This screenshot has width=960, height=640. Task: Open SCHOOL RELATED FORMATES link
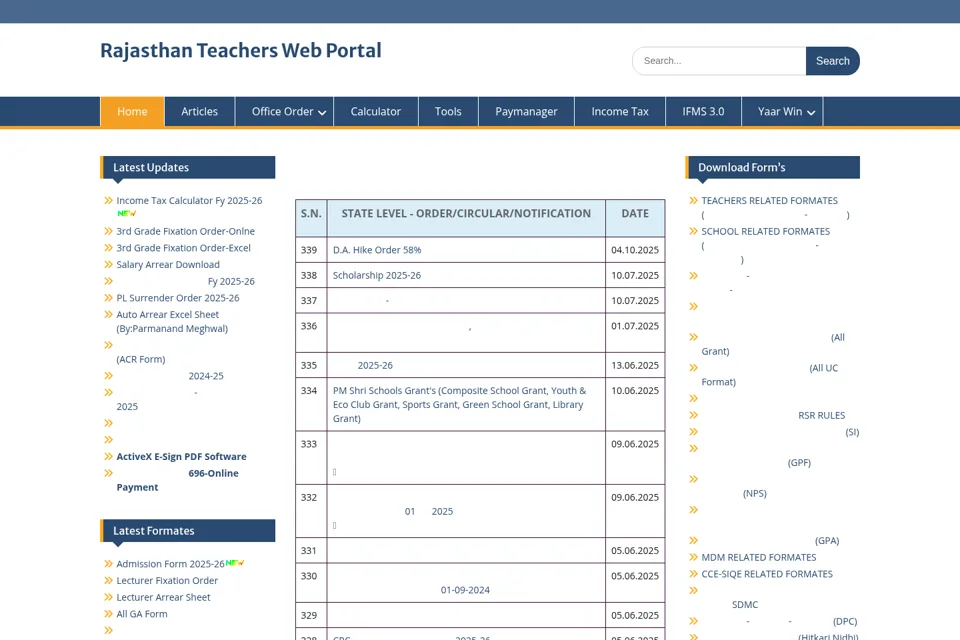766,231
